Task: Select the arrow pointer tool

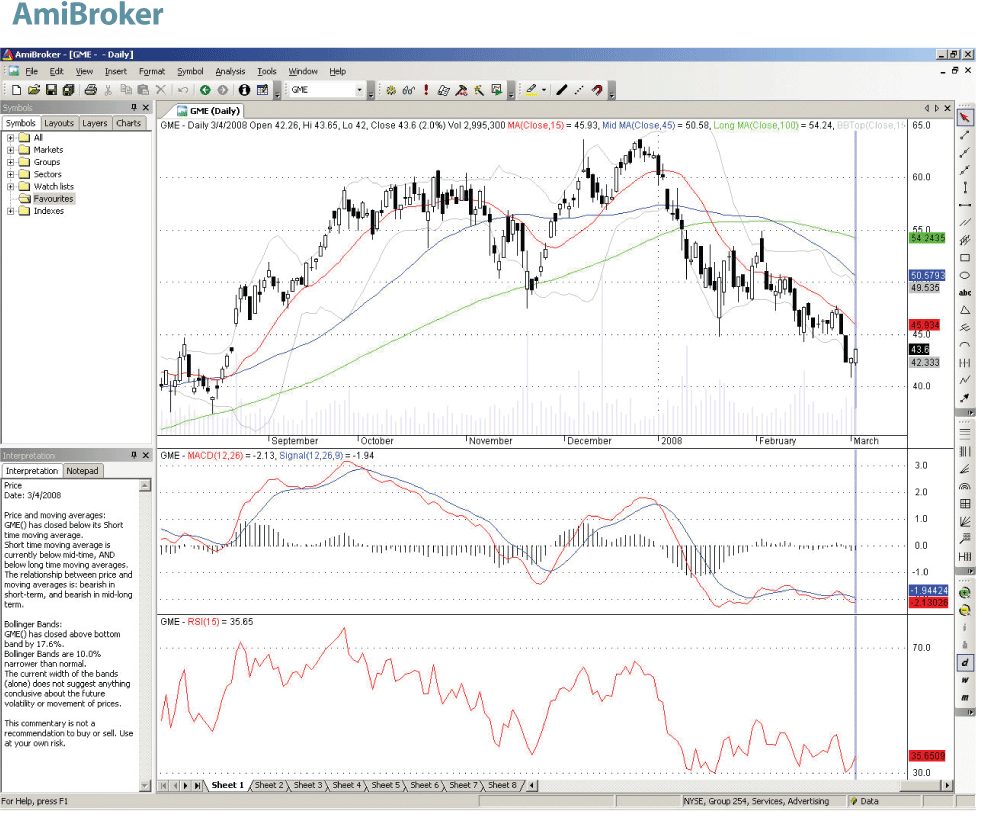Action: [x=964, y=117]
